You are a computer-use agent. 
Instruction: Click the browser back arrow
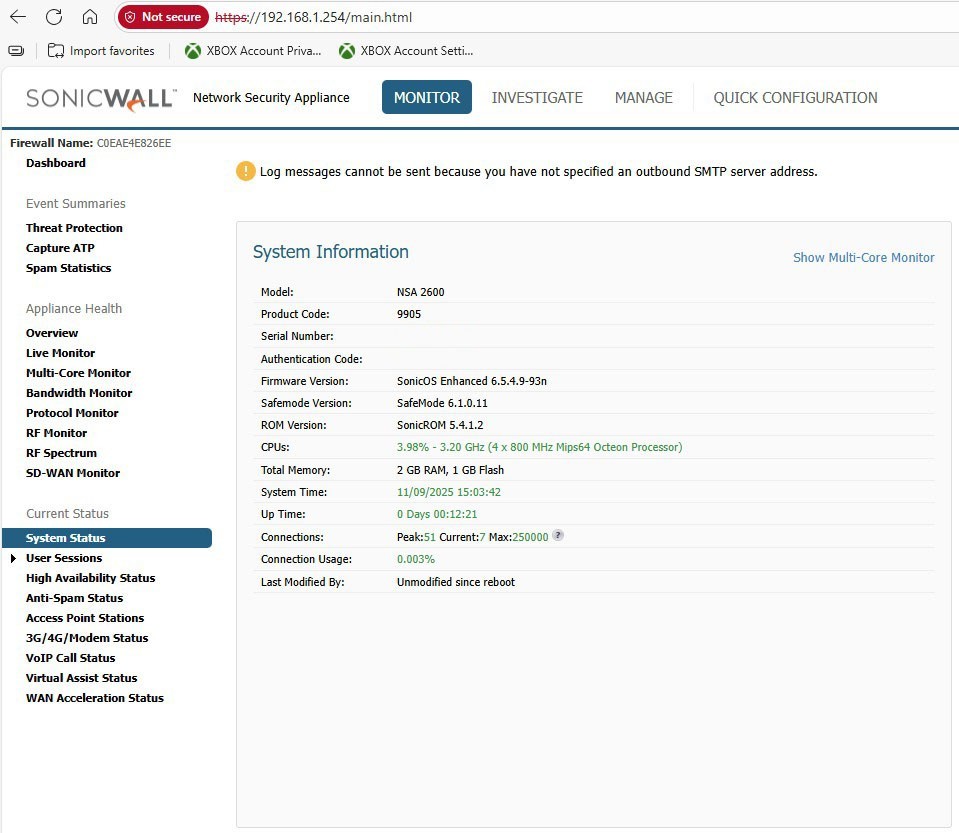click(x=18, y=17)
